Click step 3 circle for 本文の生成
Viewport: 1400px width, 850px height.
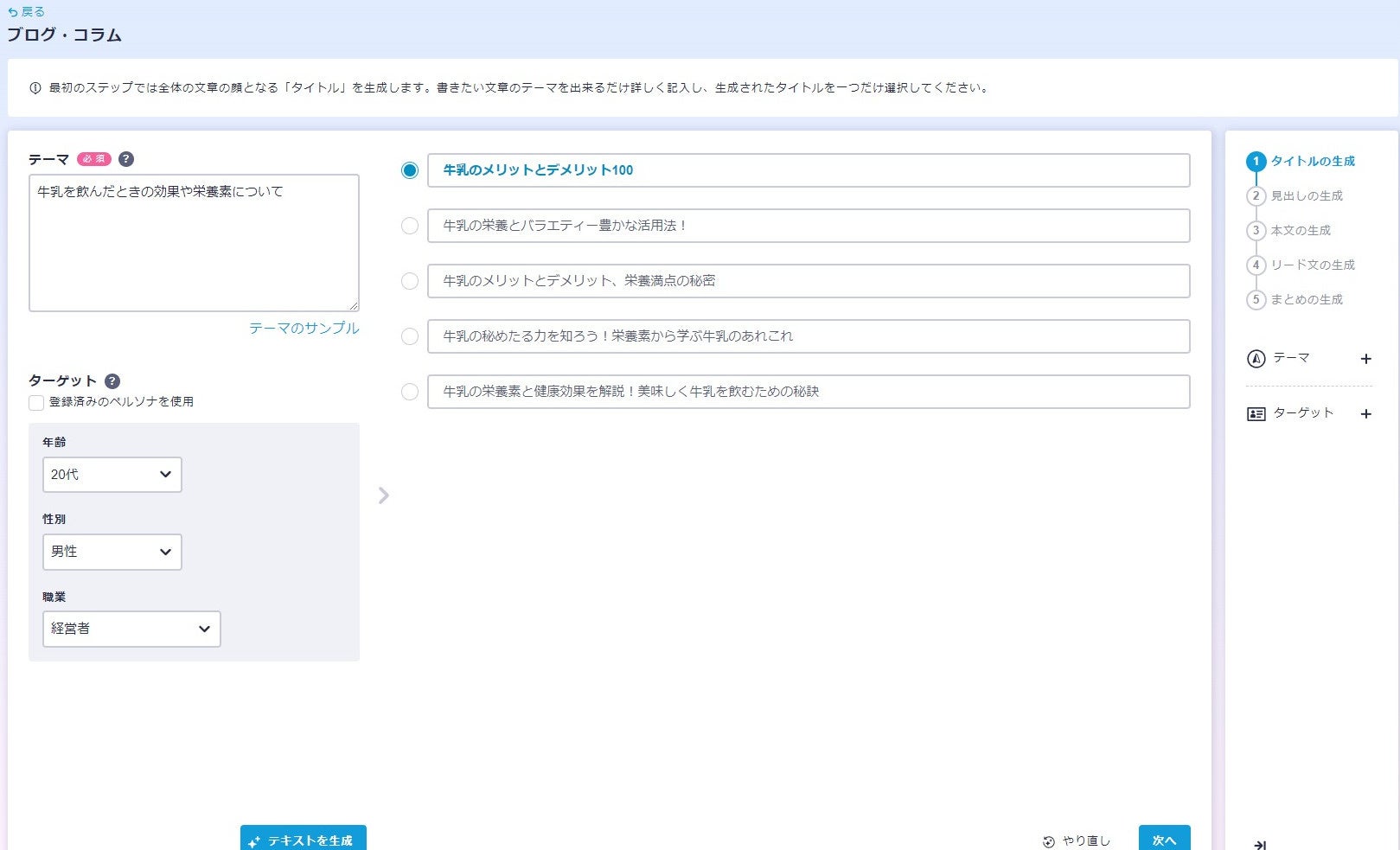click(1256, 231)
